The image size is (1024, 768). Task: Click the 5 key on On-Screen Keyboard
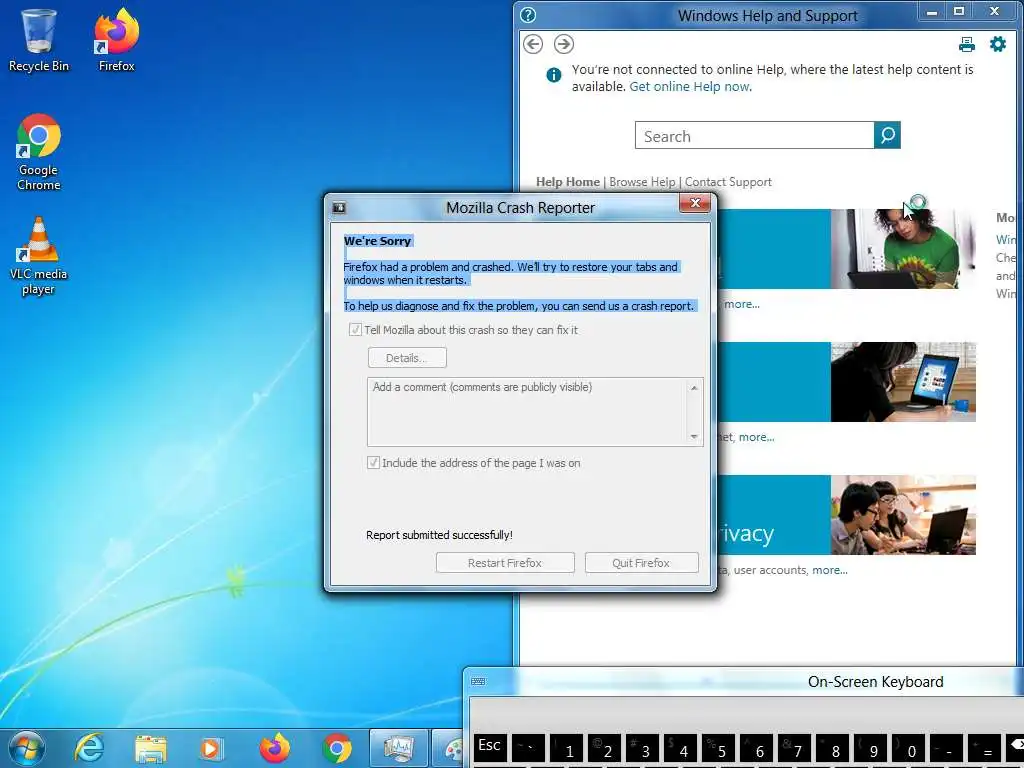(718, 748)
